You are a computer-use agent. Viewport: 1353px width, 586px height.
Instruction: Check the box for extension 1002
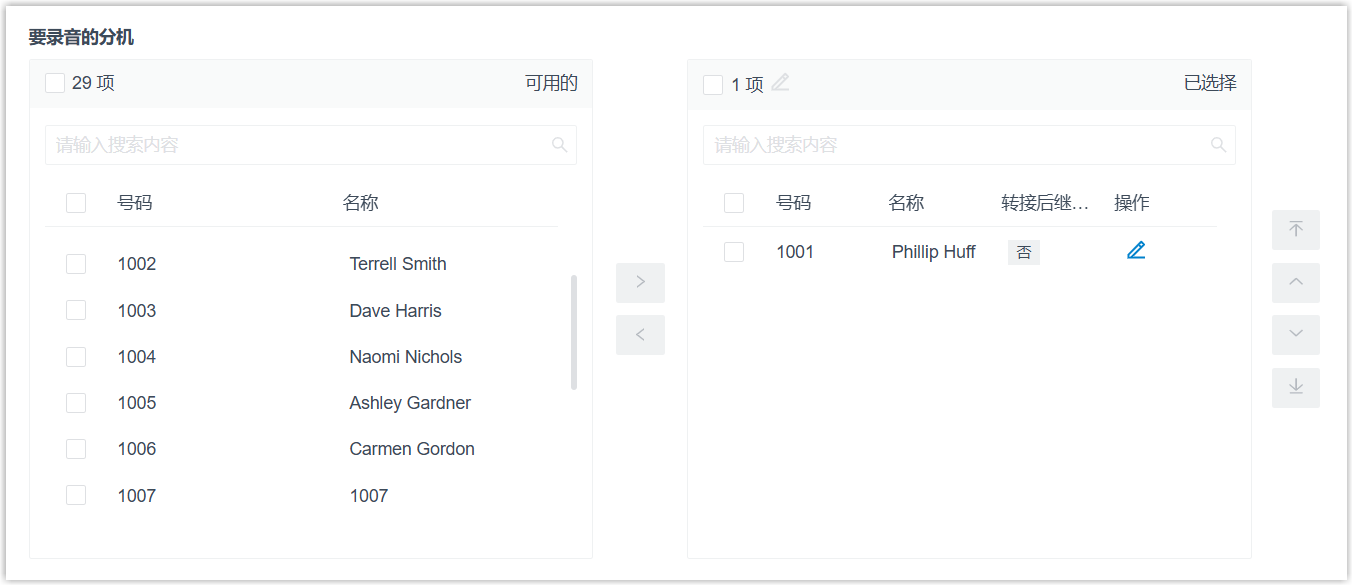pyautogui.click(x=76, y=264)
